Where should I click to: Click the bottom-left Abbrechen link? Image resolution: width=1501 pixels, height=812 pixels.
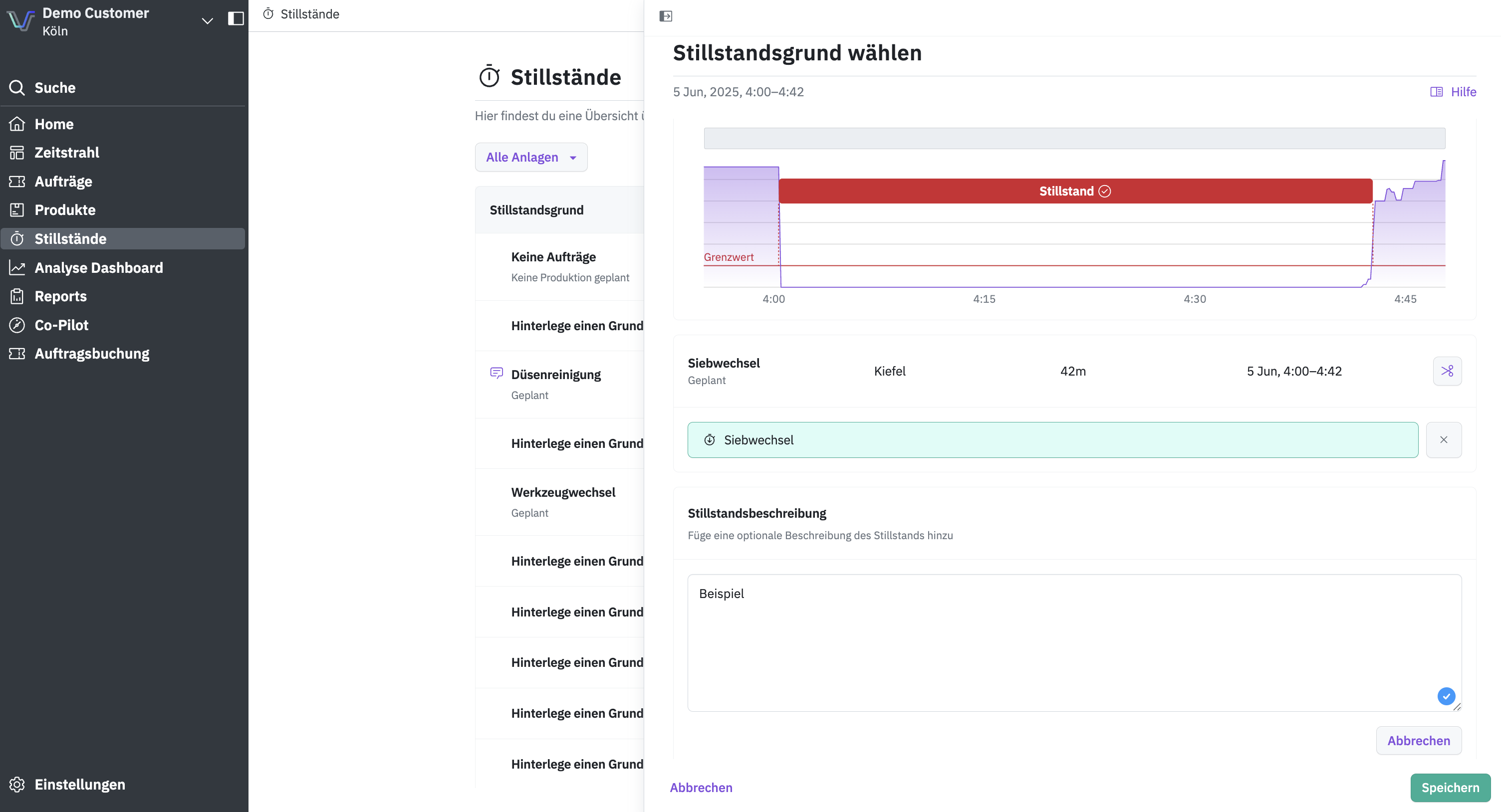pos(701,788)
